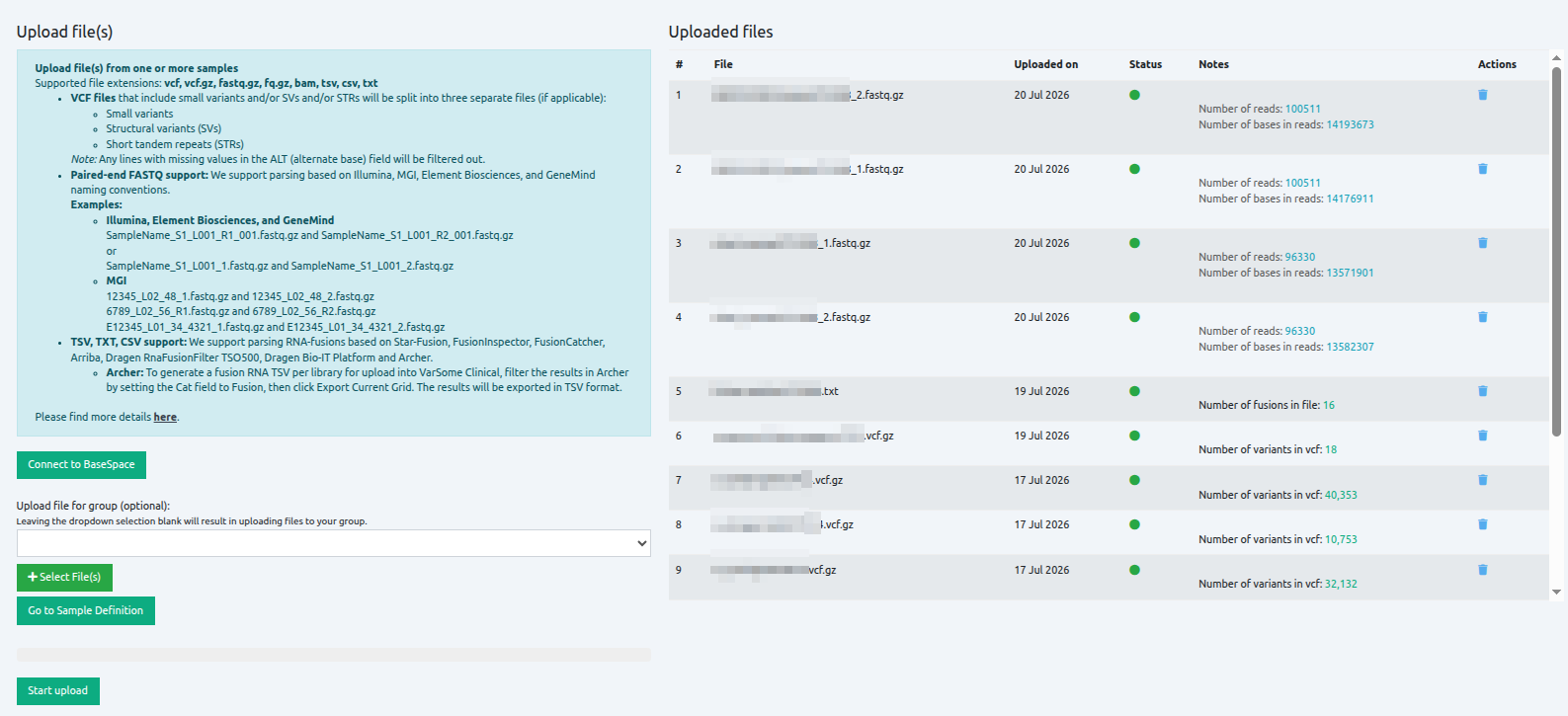Delete the vcf.gz file with 40,353 variants
The image size is (1568, 716).
pos(1482,480)
